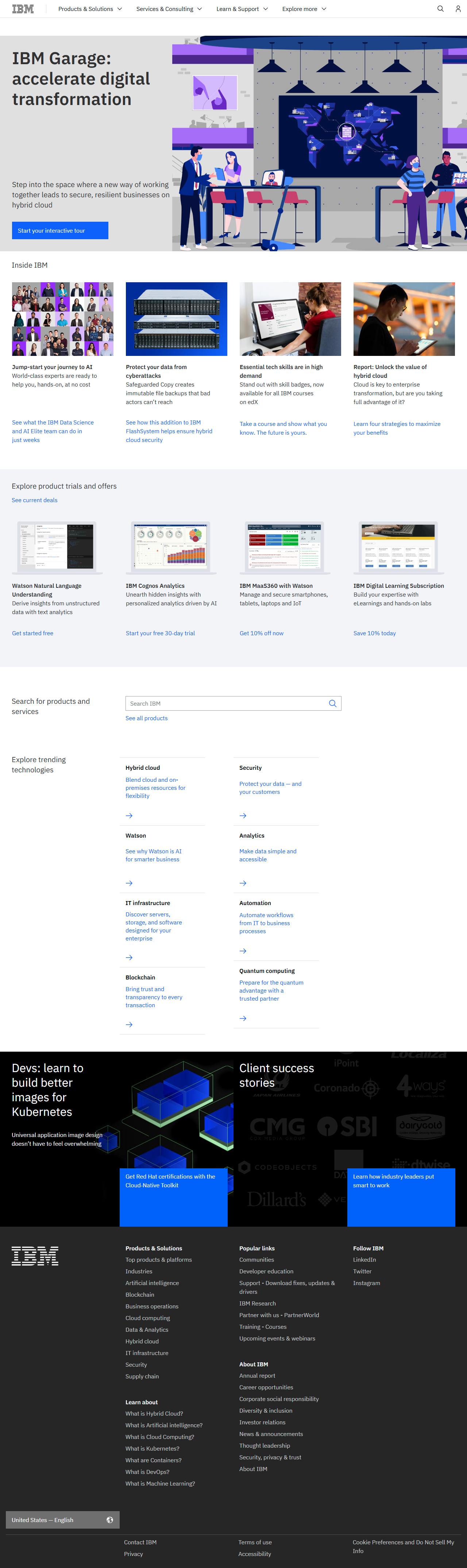467x1568 pixels.
Task: Open Annual report footer link
Action: 257,1376
